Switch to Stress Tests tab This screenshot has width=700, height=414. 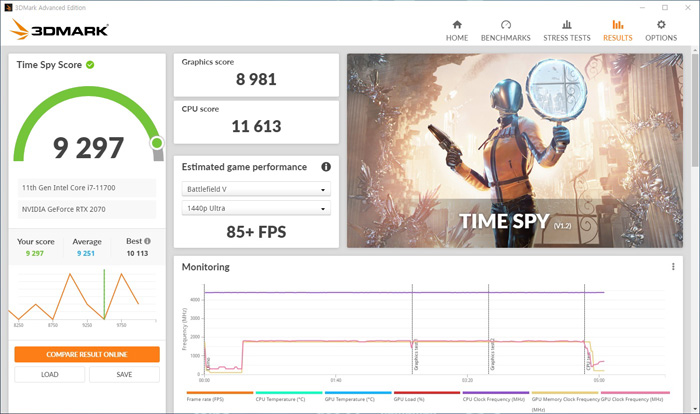[x=567, y=31]
